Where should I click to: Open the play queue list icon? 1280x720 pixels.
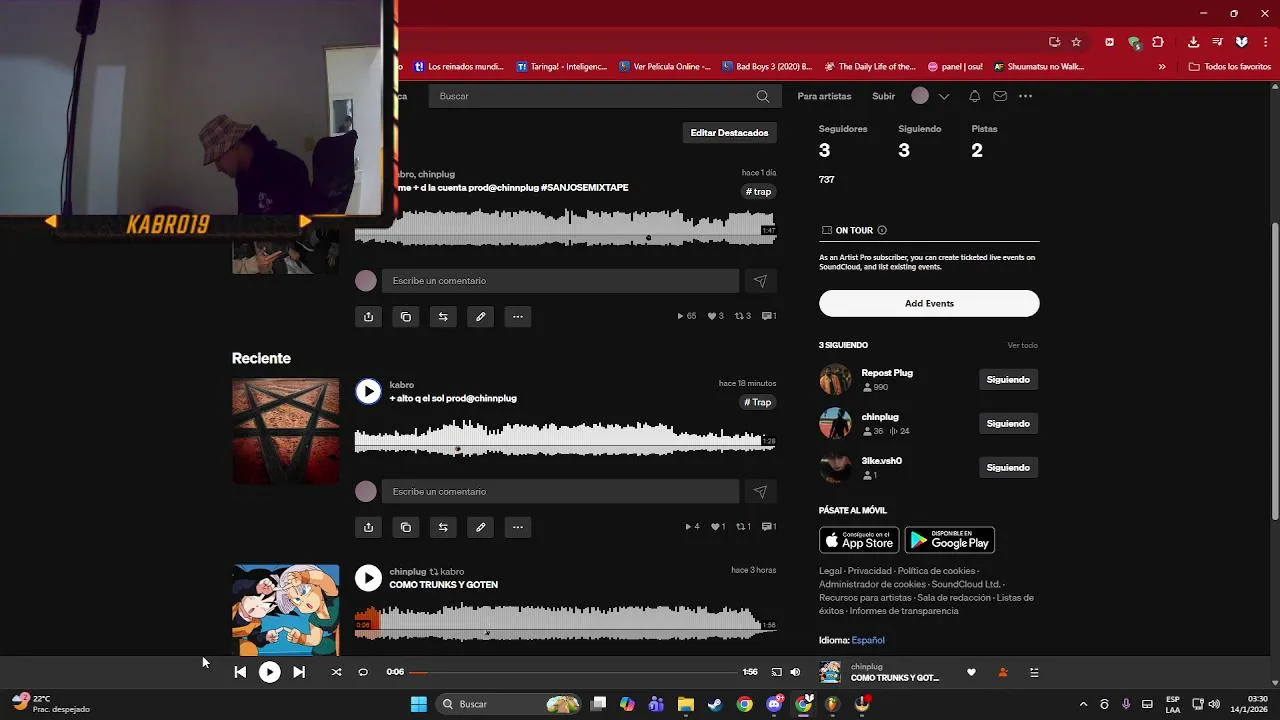coord(1034,672)
